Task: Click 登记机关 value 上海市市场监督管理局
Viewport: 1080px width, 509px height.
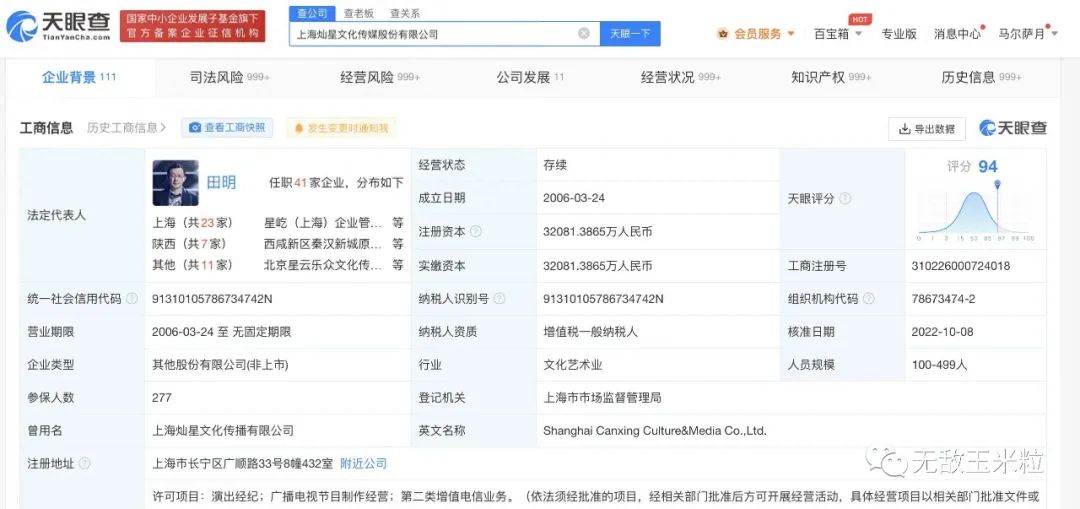Action: coord(602,397)
